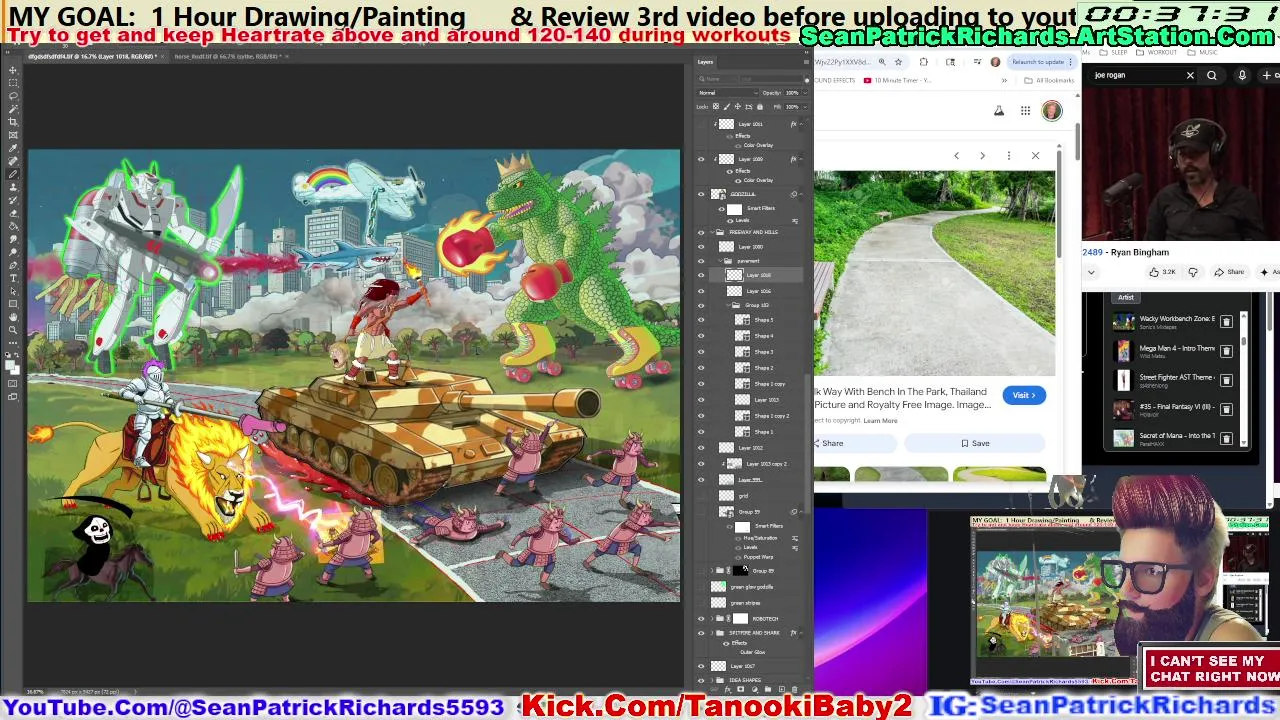Open the Layers panel tab
1280x720 pixels.
coord(706,62)
